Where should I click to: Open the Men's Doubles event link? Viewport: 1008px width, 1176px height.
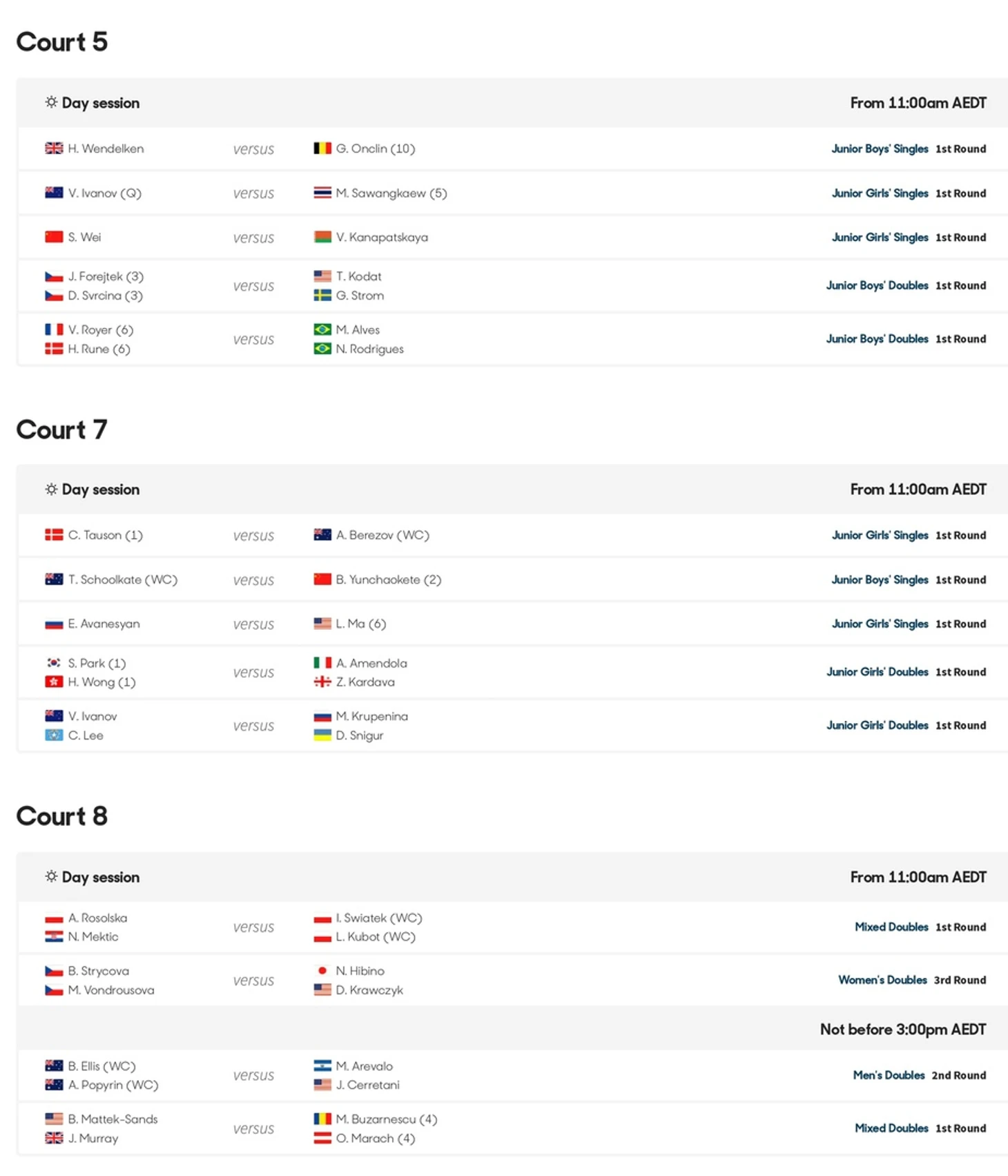pos(889,1075)
